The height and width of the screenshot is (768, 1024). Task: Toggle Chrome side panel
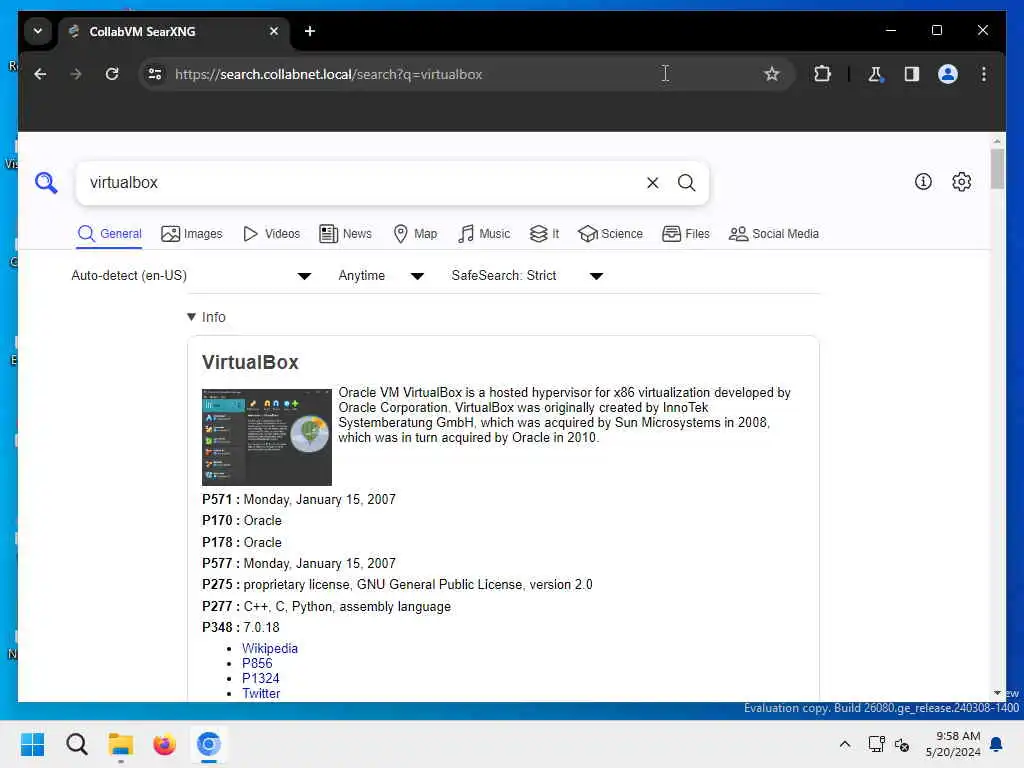[912, 74]
